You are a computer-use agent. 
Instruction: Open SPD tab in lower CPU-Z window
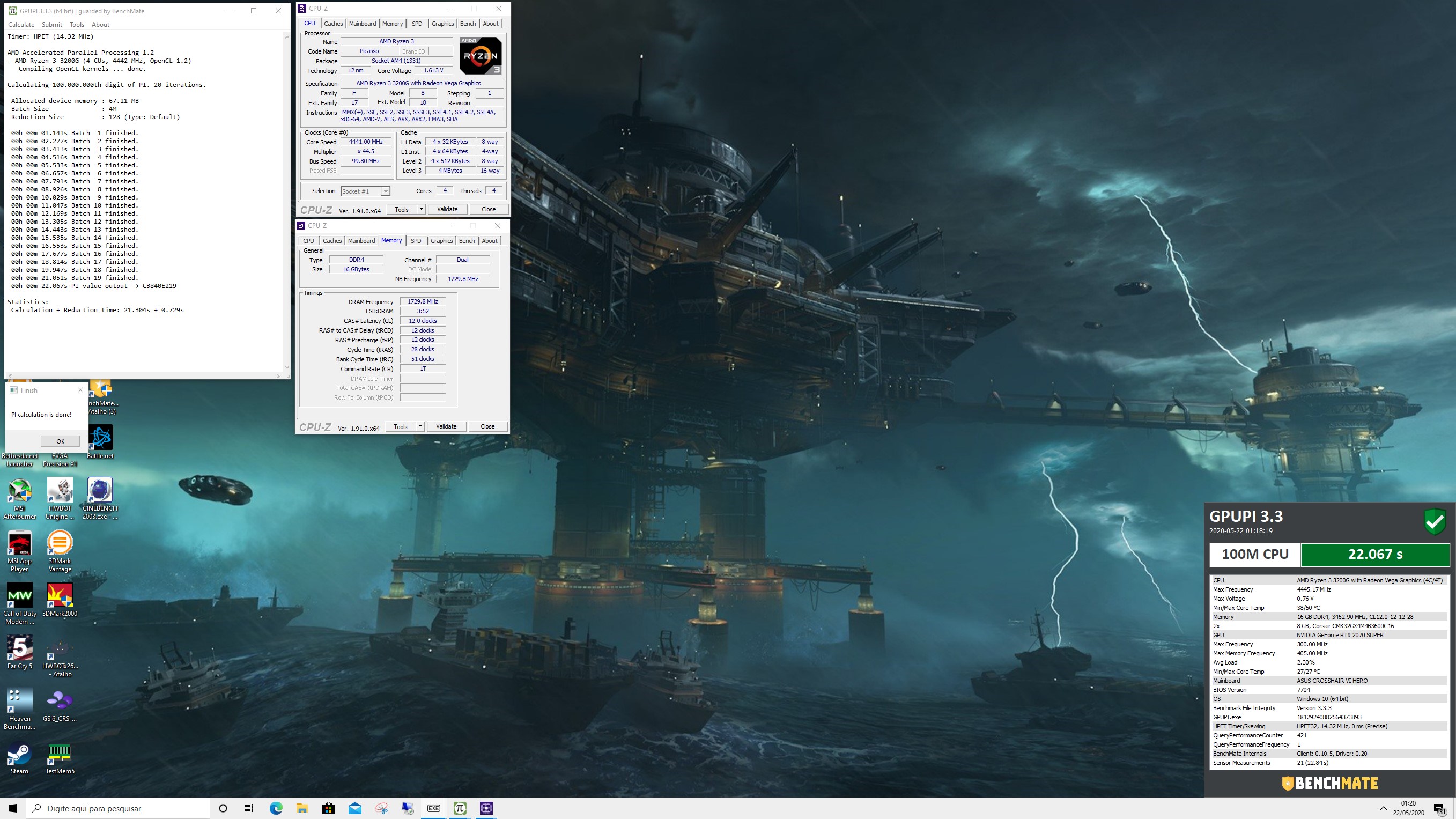(416, 241)
